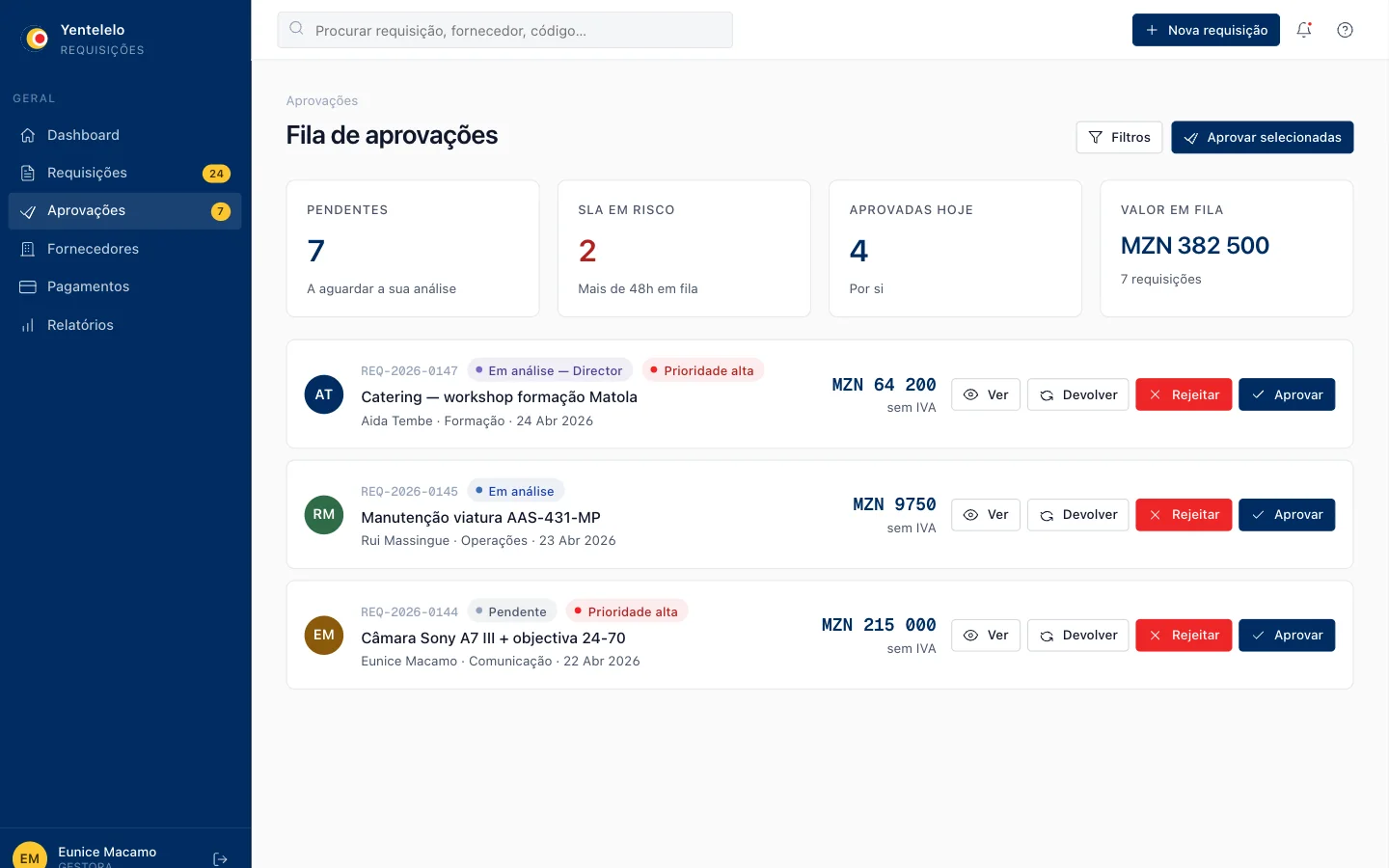Rejeitar the Catering workshop request
The width and height of the screenshot is (1389, 868).
click(1184, 394)
